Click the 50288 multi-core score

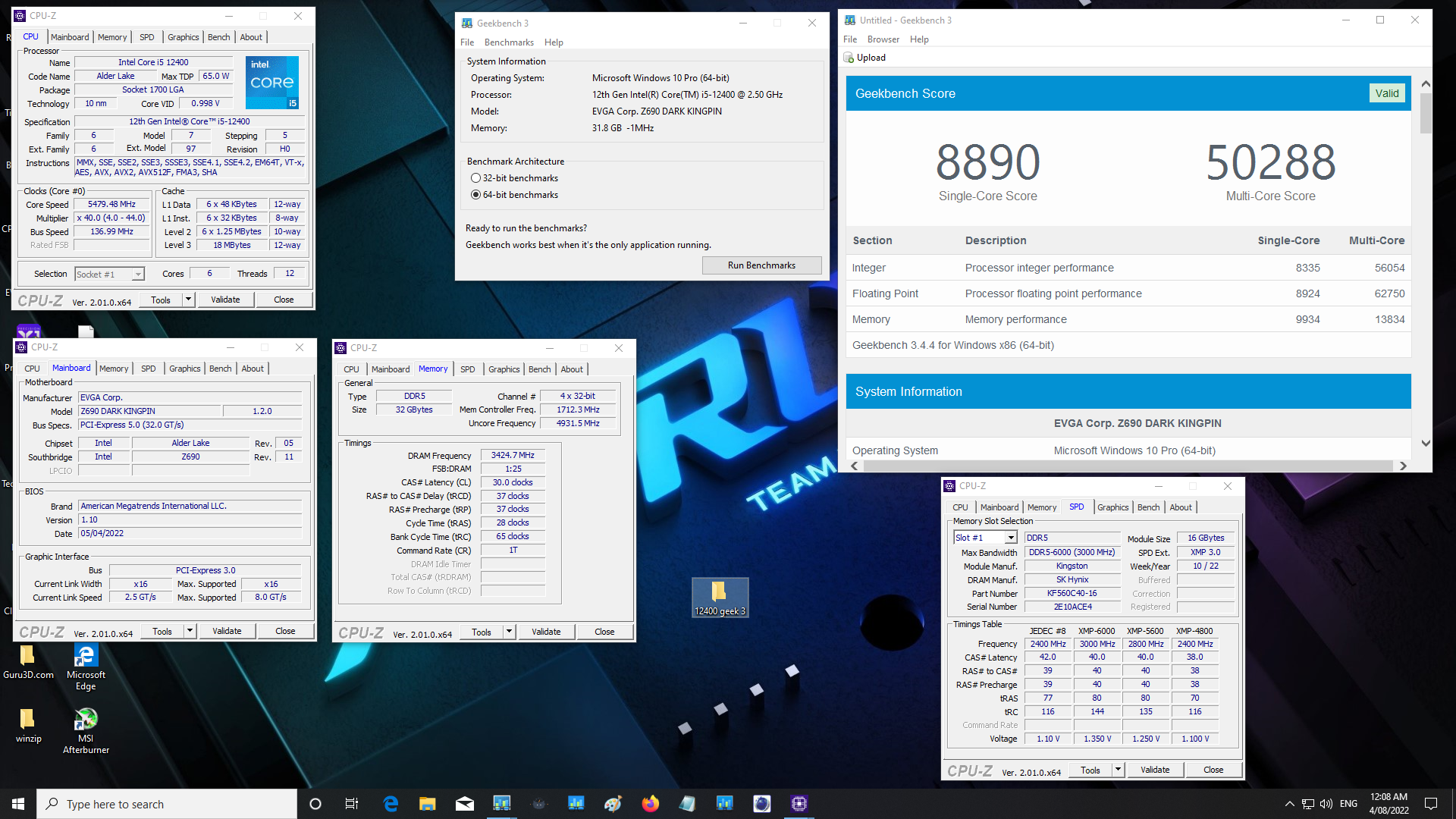tap(1271, 162)
